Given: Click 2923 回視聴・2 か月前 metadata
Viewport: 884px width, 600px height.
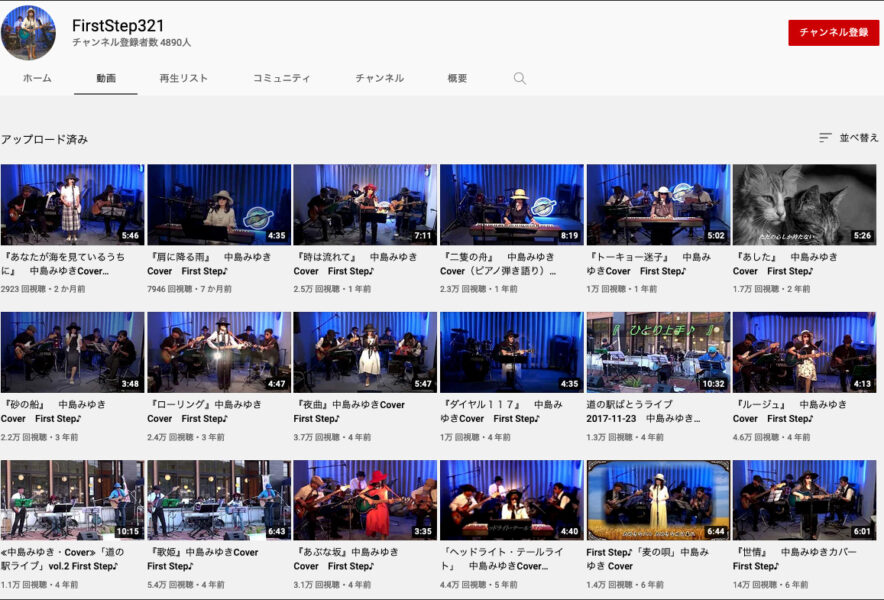Looking at the screenshot, I should click(x=43, y=289).
